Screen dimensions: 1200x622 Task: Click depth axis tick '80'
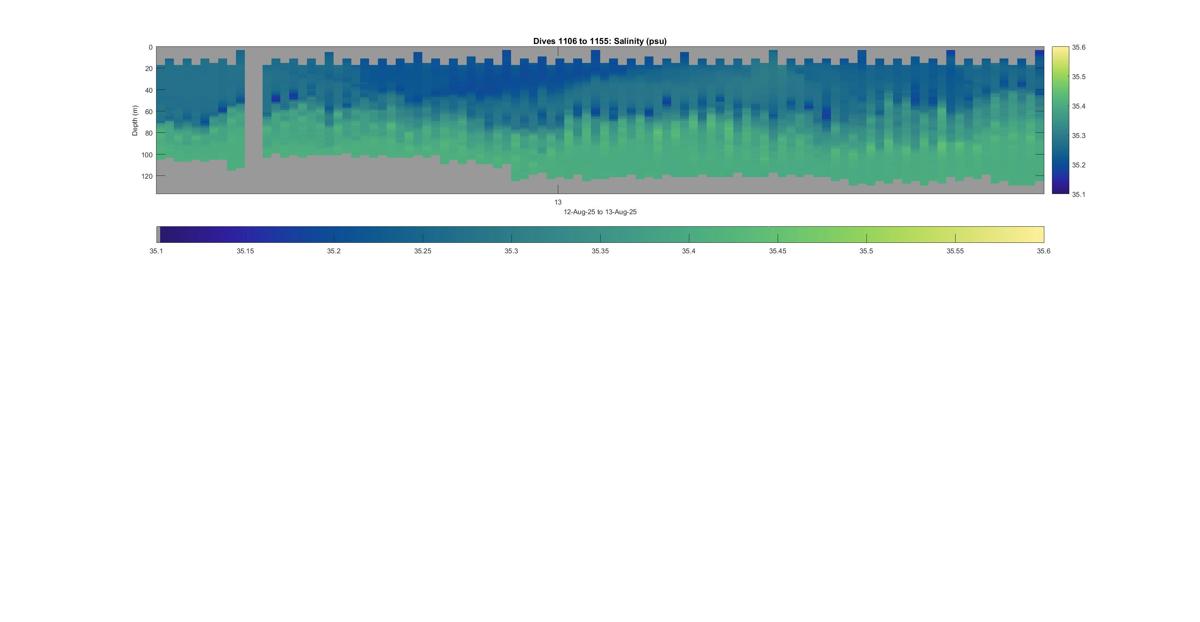coord(148,133)
